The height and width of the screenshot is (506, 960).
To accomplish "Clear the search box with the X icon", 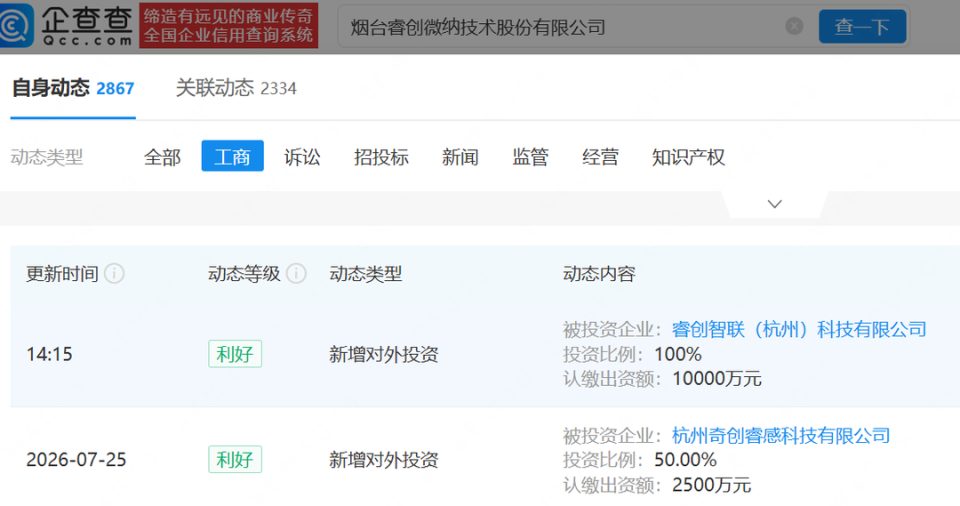I will pyautogui.click(x=794, y=26).
